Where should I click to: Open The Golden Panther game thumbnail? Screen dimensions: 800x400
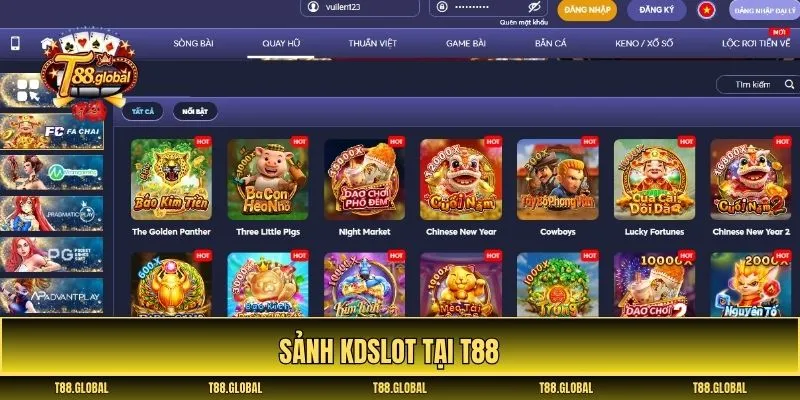click(x=171, y=180)
